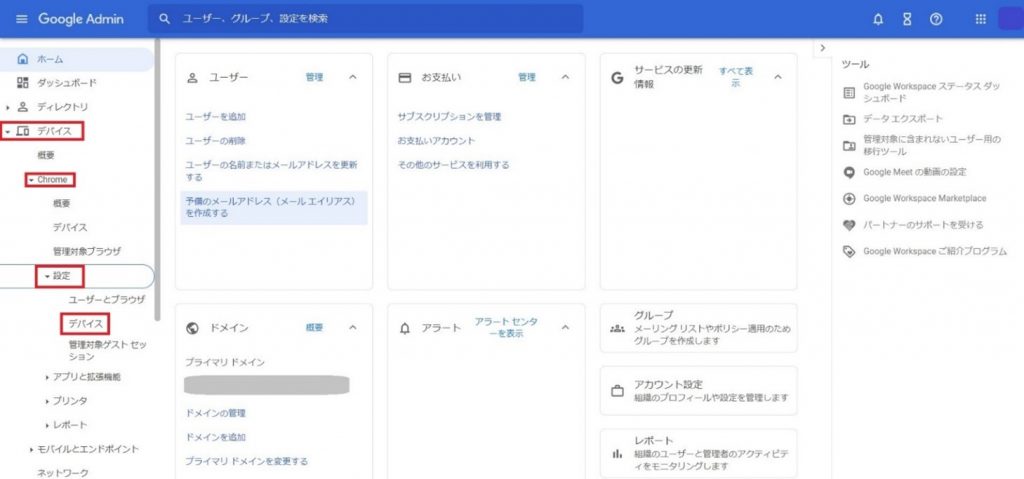The width and height of the screenshot is (1024, 479).
Task: Click the Google Meet video settings icon
Action: point(849,172)
